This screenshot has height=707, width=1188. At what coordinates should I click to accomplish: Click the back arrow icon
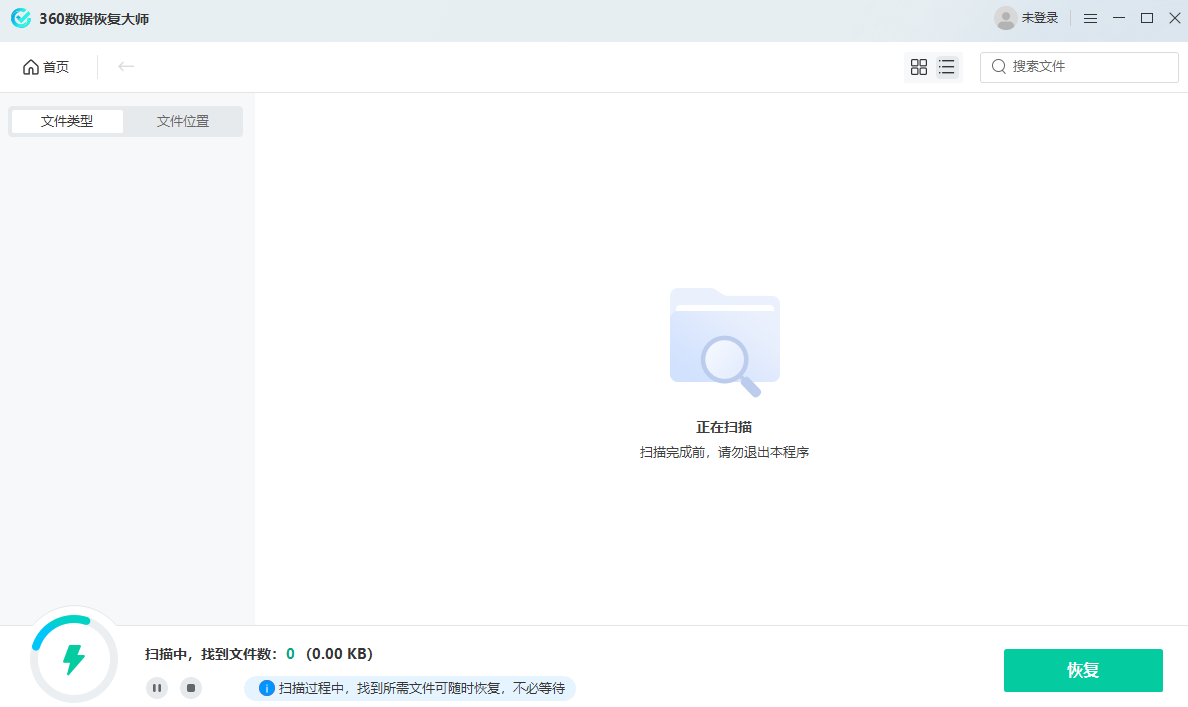126,66
